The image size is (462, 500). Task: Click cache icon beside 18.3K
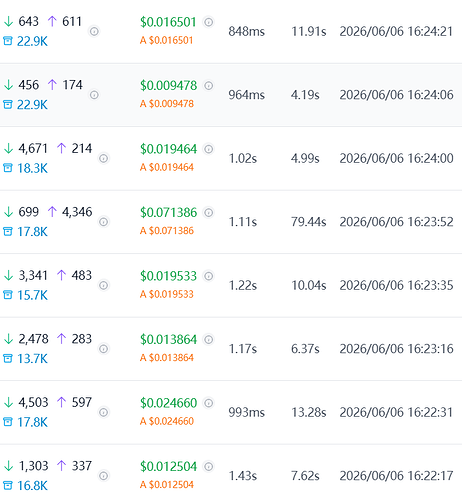click(x=8, y=168)
